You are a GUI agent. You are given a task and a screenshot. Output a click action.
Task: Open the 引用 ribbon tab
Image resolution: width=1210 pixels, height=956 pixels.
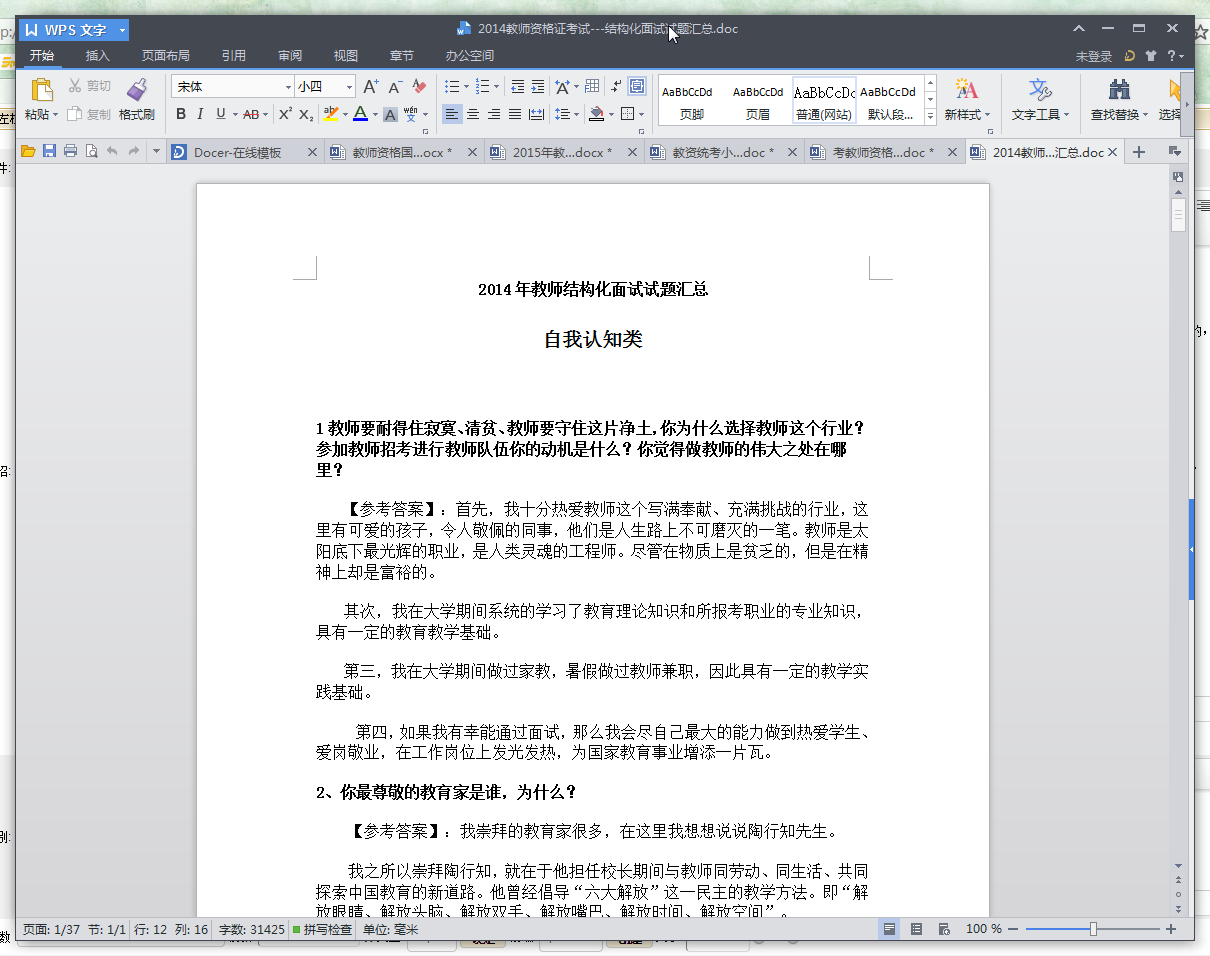[234, 56]
